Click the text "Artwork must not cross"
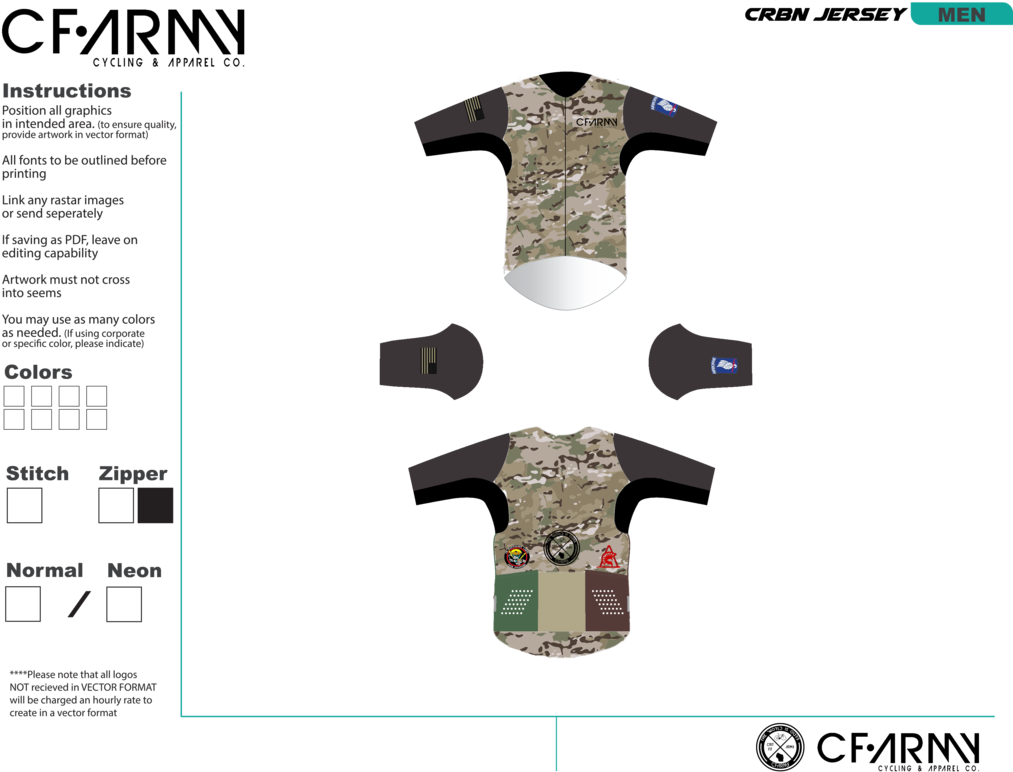1013x772 pixels. tap(66, 280)
